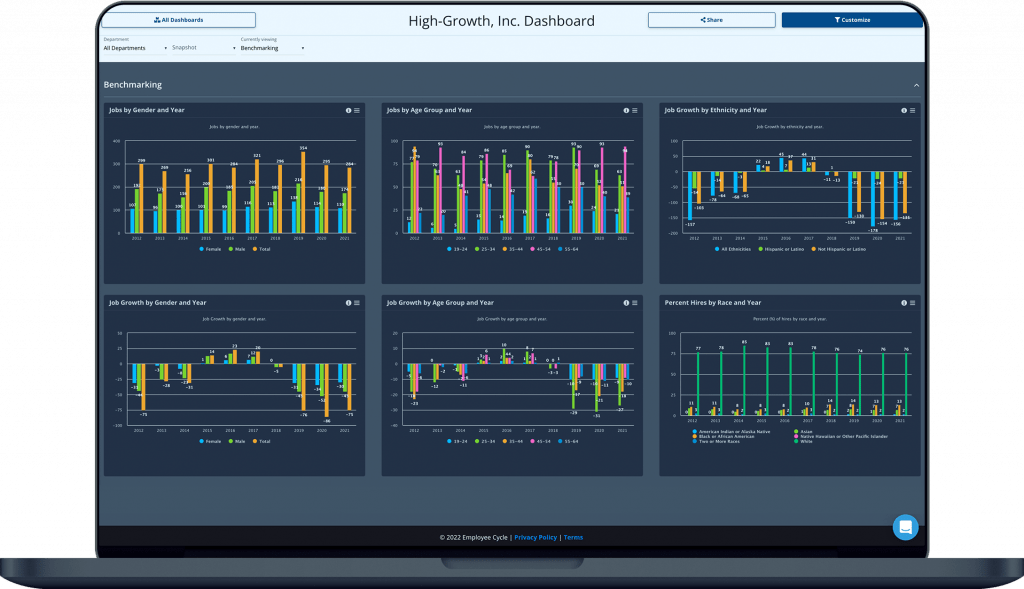Image resolution: width=1024 pixels, height=589 pixels.
Task: Open hamburger menu on Jobs by Age Group and Year
Action: click(634, 110)
